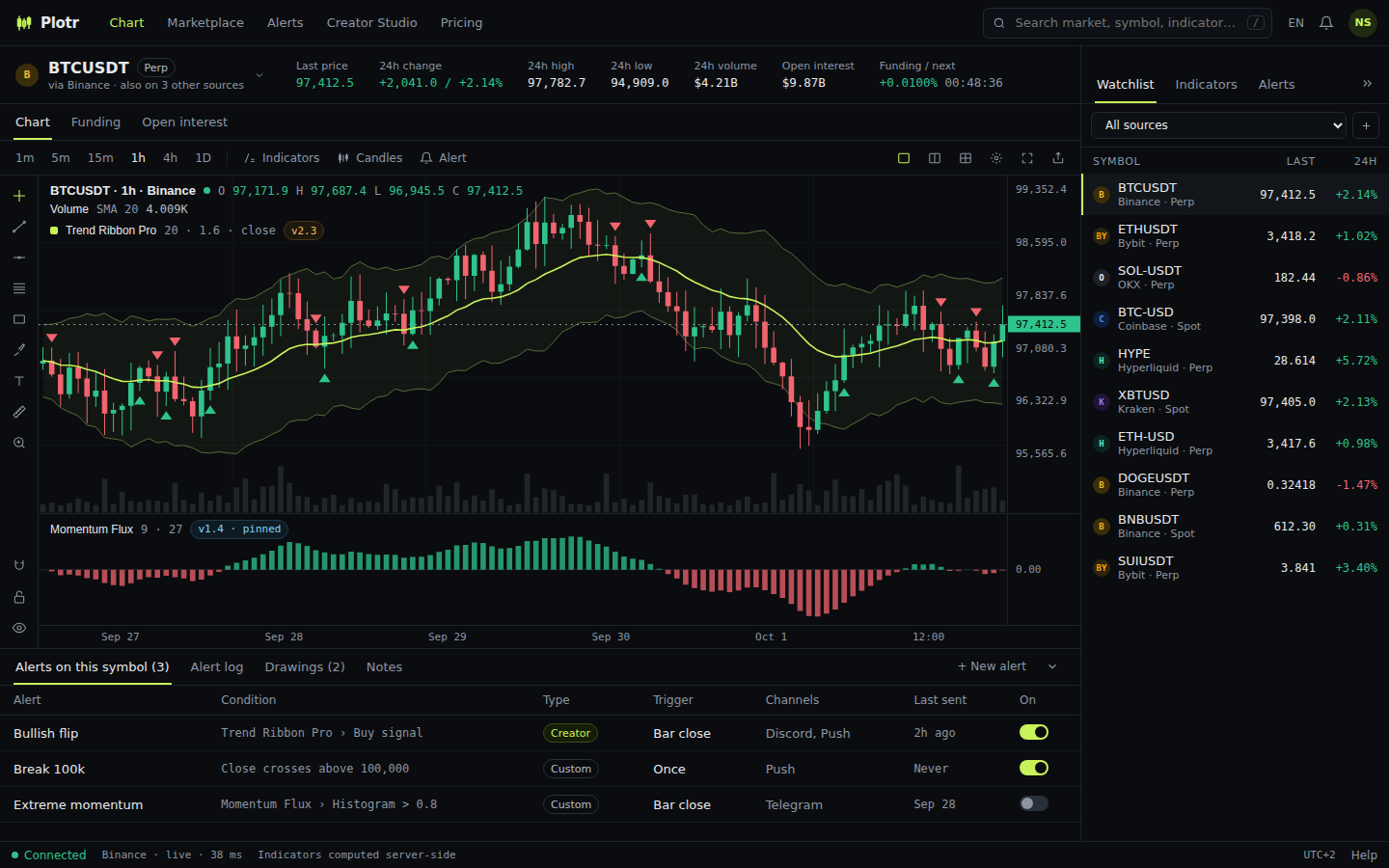Click the Trend Ribbon Pro color swatch
The height and width of the screenshot is (868, 1389).
coord(54,231)
